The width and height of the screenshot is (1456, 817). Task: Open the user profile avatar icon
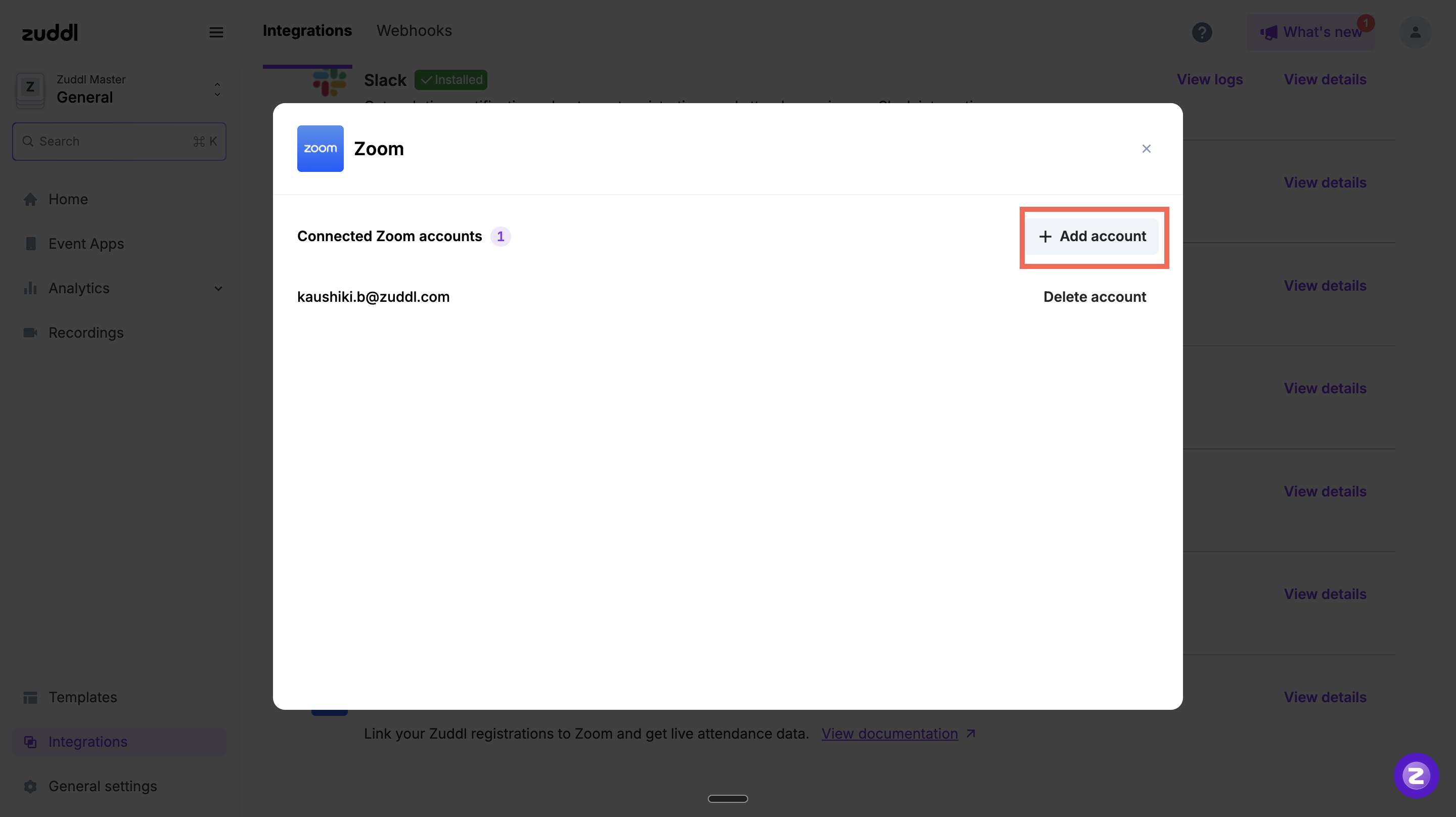[1415, 32]
